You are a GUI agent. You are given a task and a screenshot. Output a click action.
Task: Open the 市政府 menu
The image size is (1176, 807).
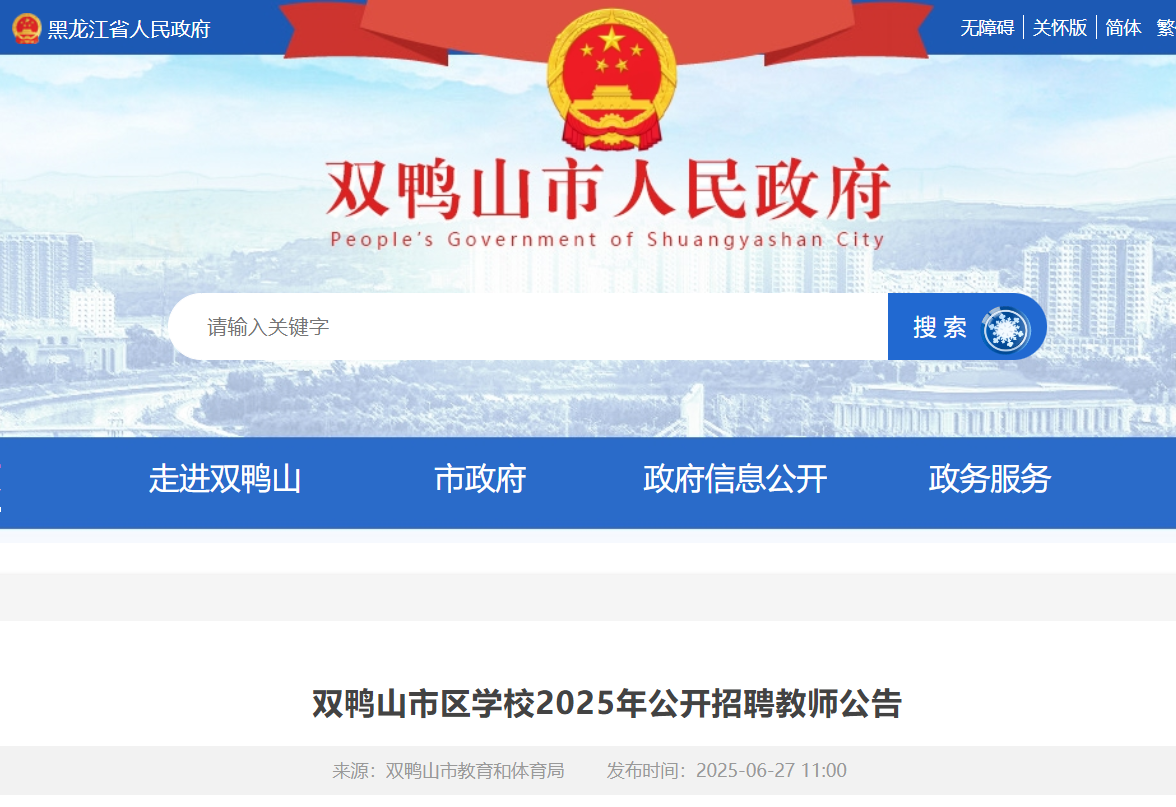click(x=480, y=479)
